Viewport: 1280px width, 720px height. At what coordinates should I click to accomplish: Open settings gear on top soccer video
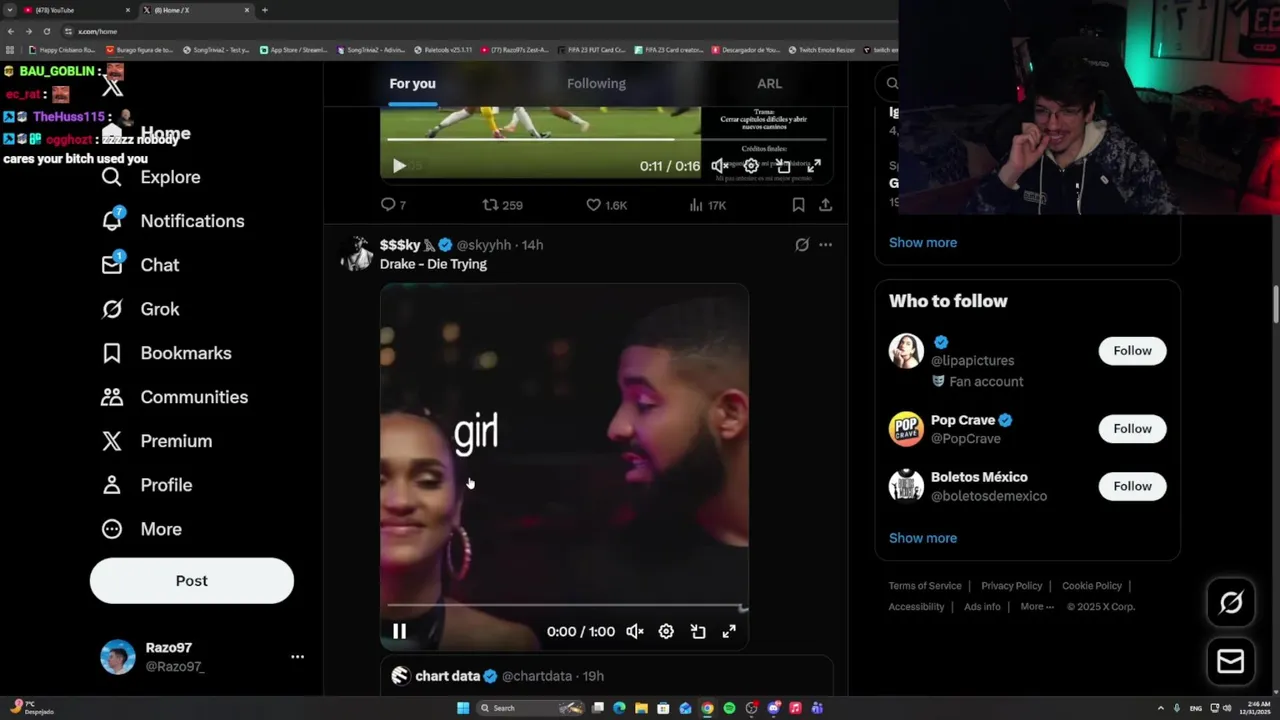tap(751, 166)
